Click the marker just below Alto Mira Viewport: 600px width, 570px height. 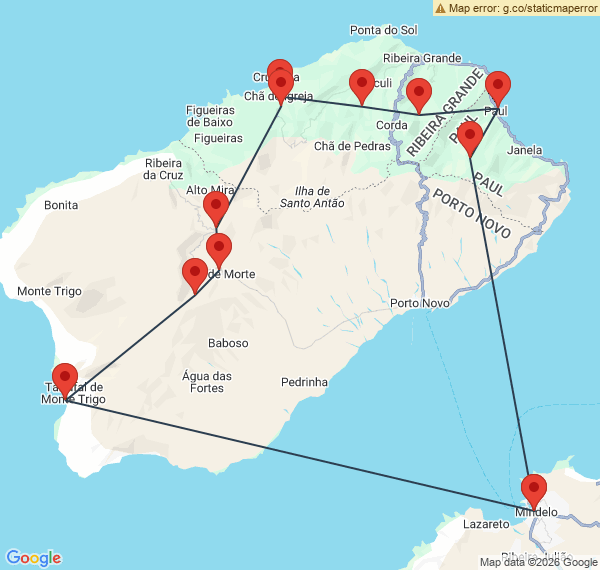click(x=215, y=209)
